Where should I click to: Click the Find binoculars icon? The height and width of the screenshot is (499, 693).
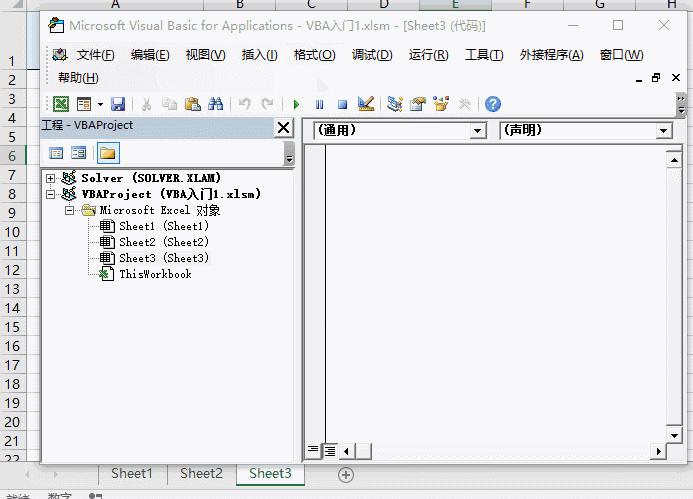[216, 104]
